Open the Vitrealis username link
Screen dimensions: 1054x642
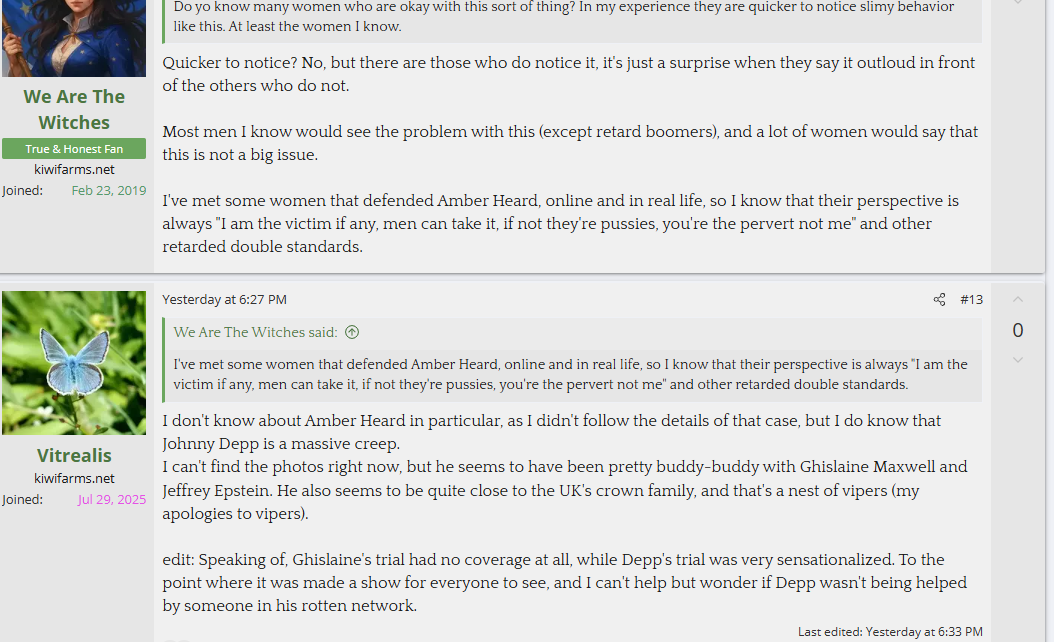pyautogui.click(x=74, y=455)
